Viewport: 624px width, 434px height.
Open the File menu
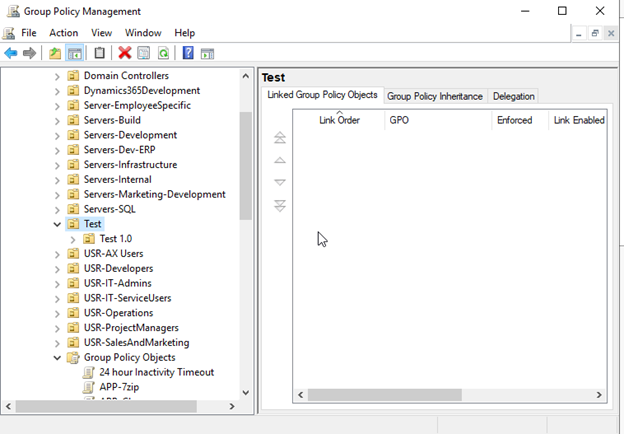pyautogui.click(x=29, y=33)
